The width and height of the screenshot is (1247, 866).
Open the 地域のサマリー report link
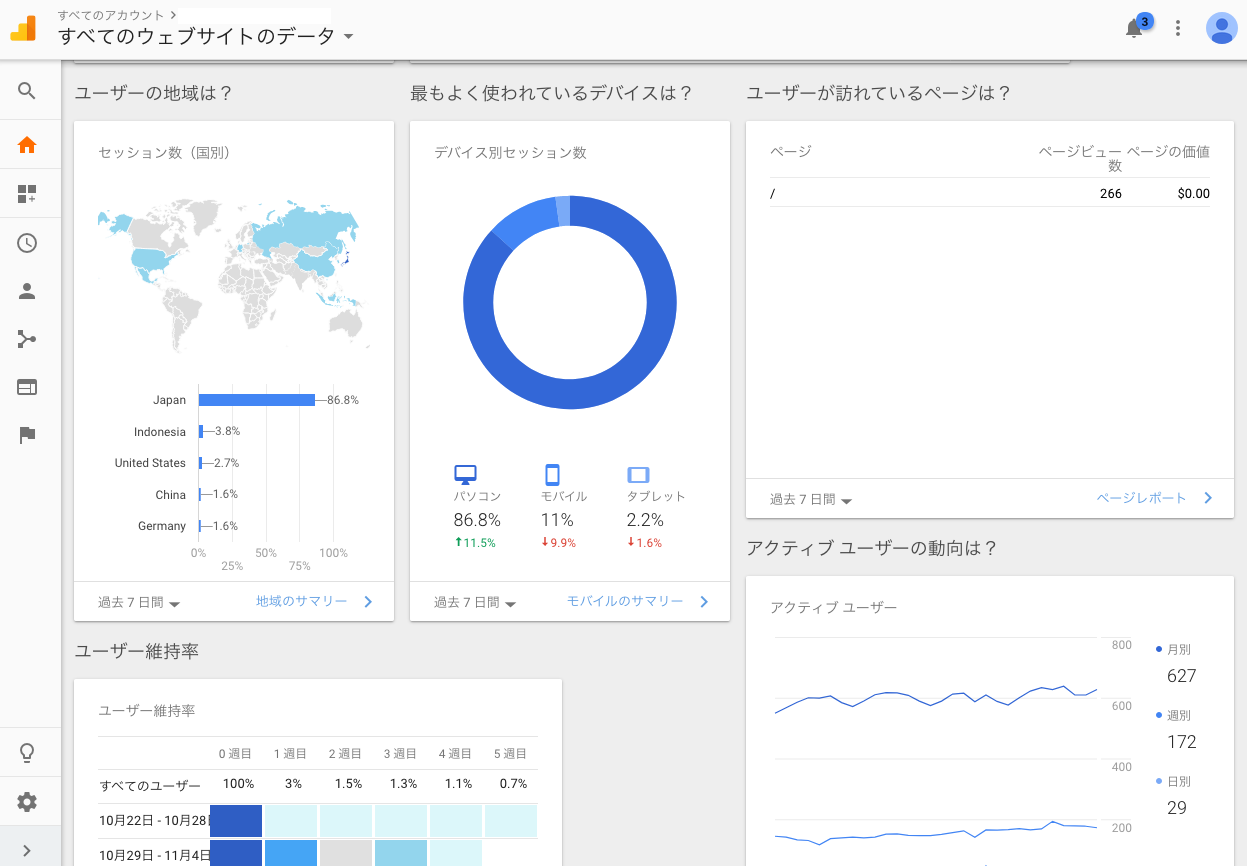pos(302,602)
